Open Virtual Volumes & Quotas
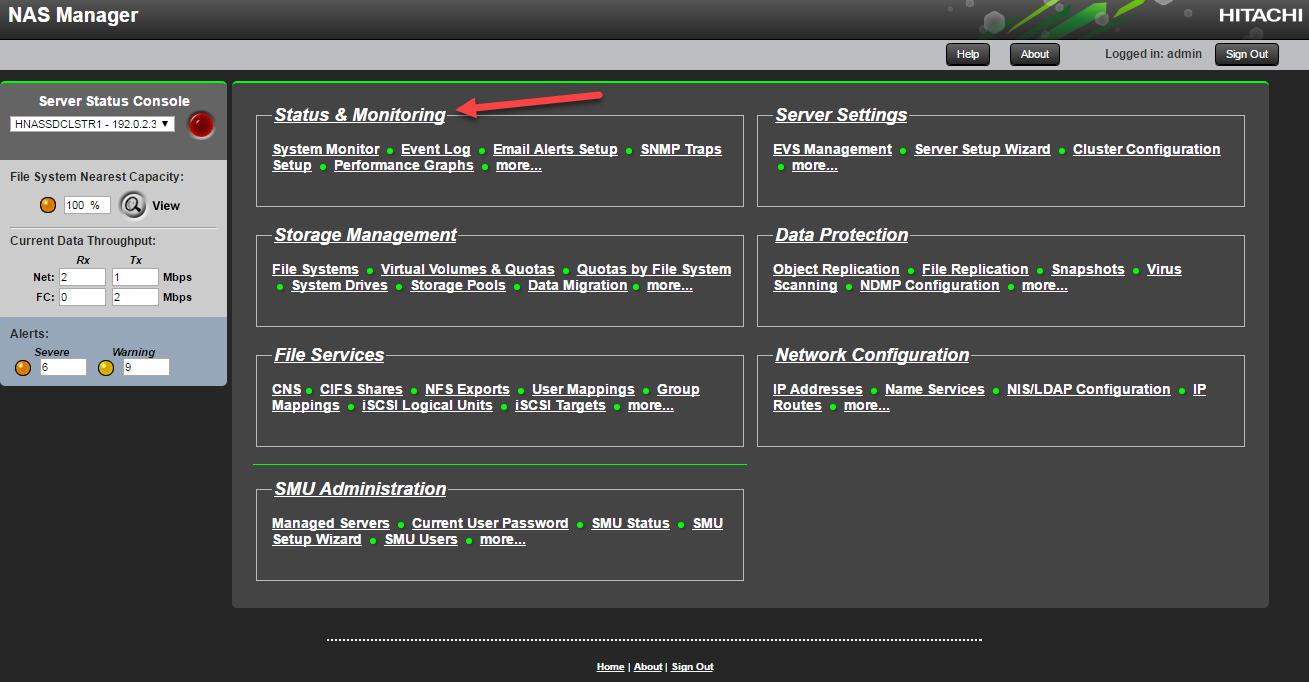 click(467, 269)
